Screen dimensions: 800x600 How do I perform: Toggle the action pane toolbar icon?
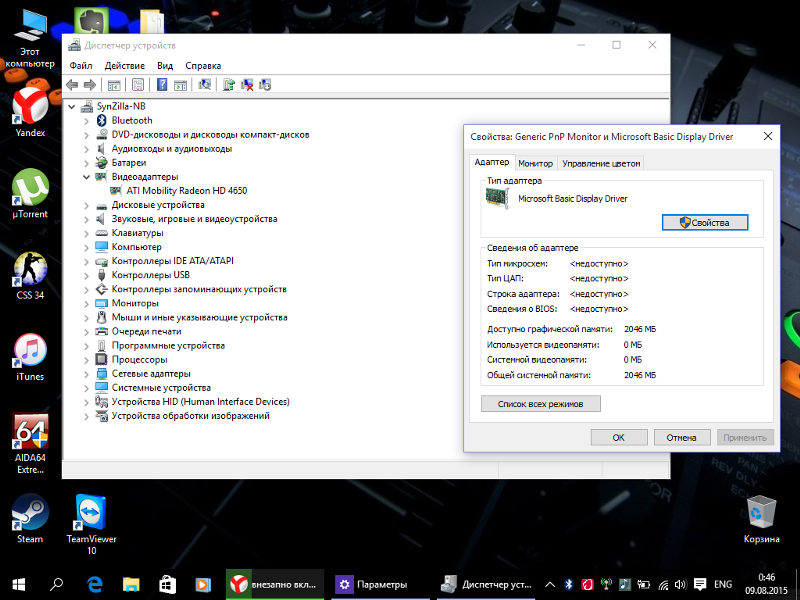(180, 85)
